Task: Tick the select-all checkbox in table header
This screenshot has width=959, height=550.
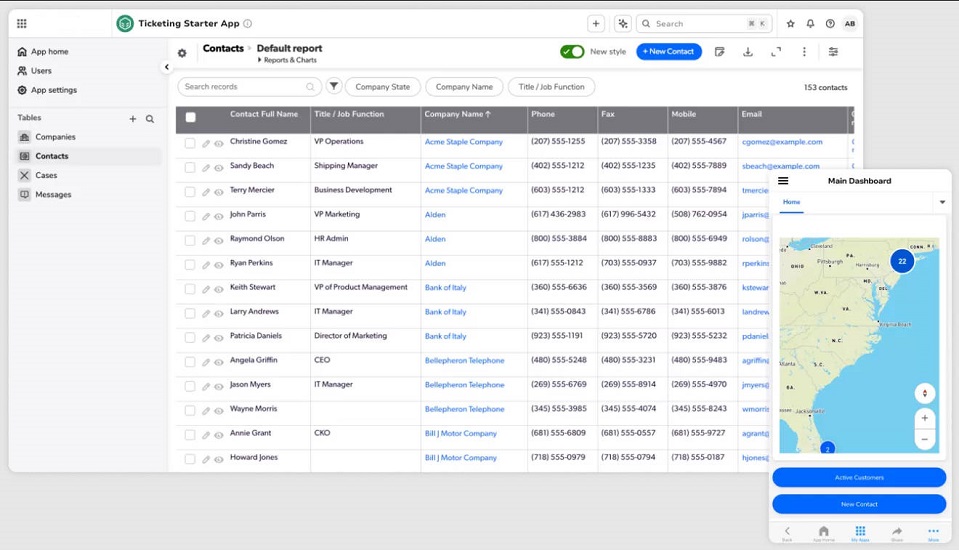Action: tap(190, 117)
